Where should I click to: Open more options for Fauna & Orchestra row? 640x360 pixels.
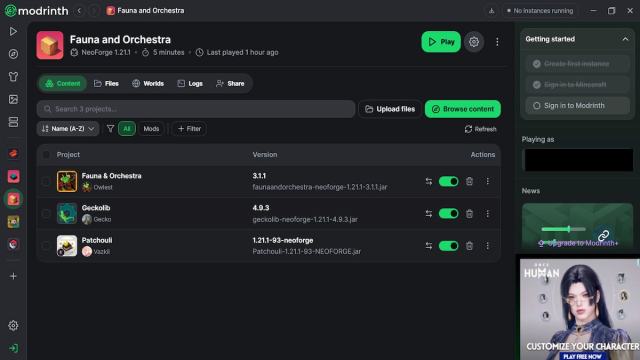[x=487, y=181]
